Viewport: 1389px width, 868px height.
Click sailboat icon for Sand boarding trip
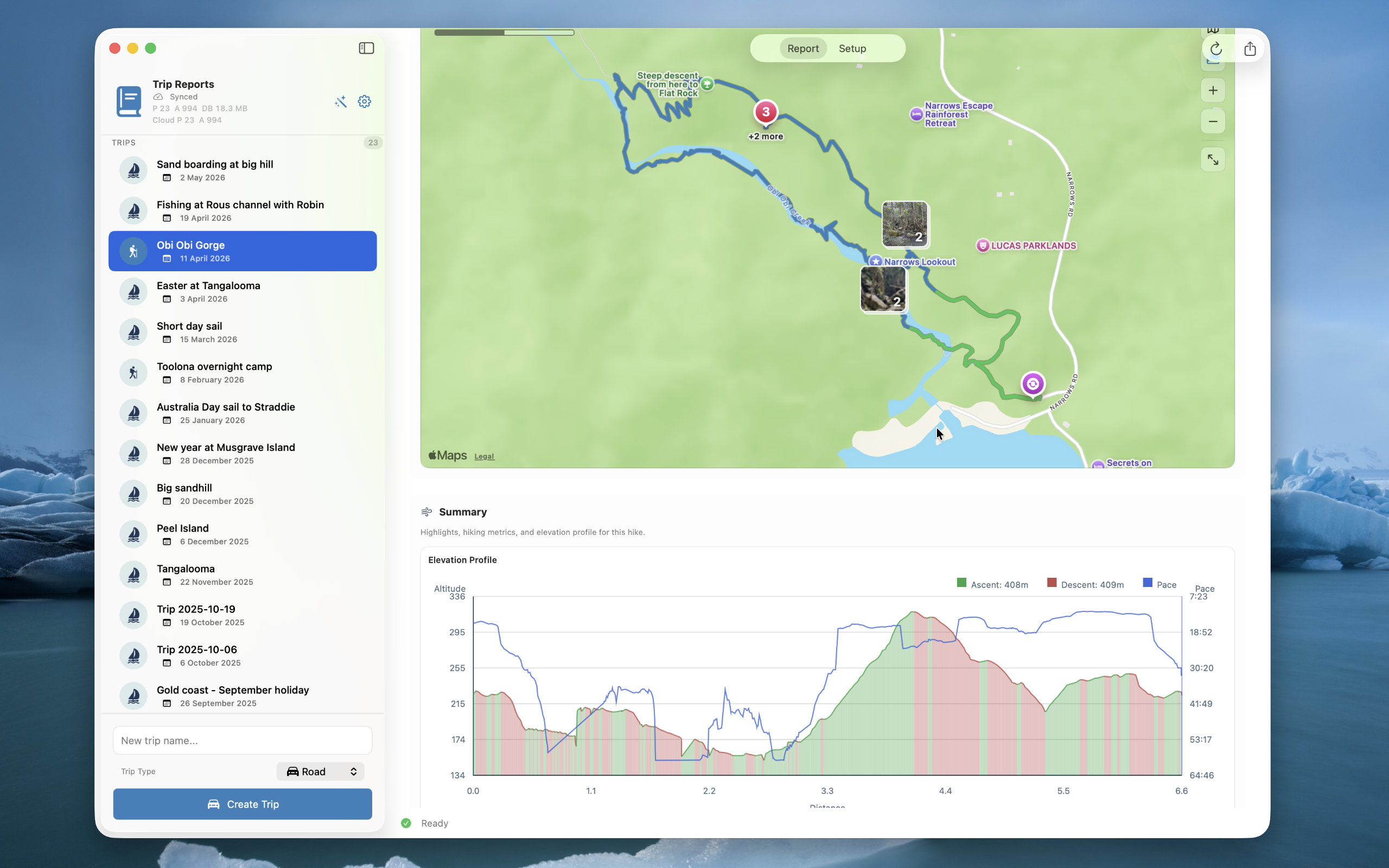tap(133, 170)
